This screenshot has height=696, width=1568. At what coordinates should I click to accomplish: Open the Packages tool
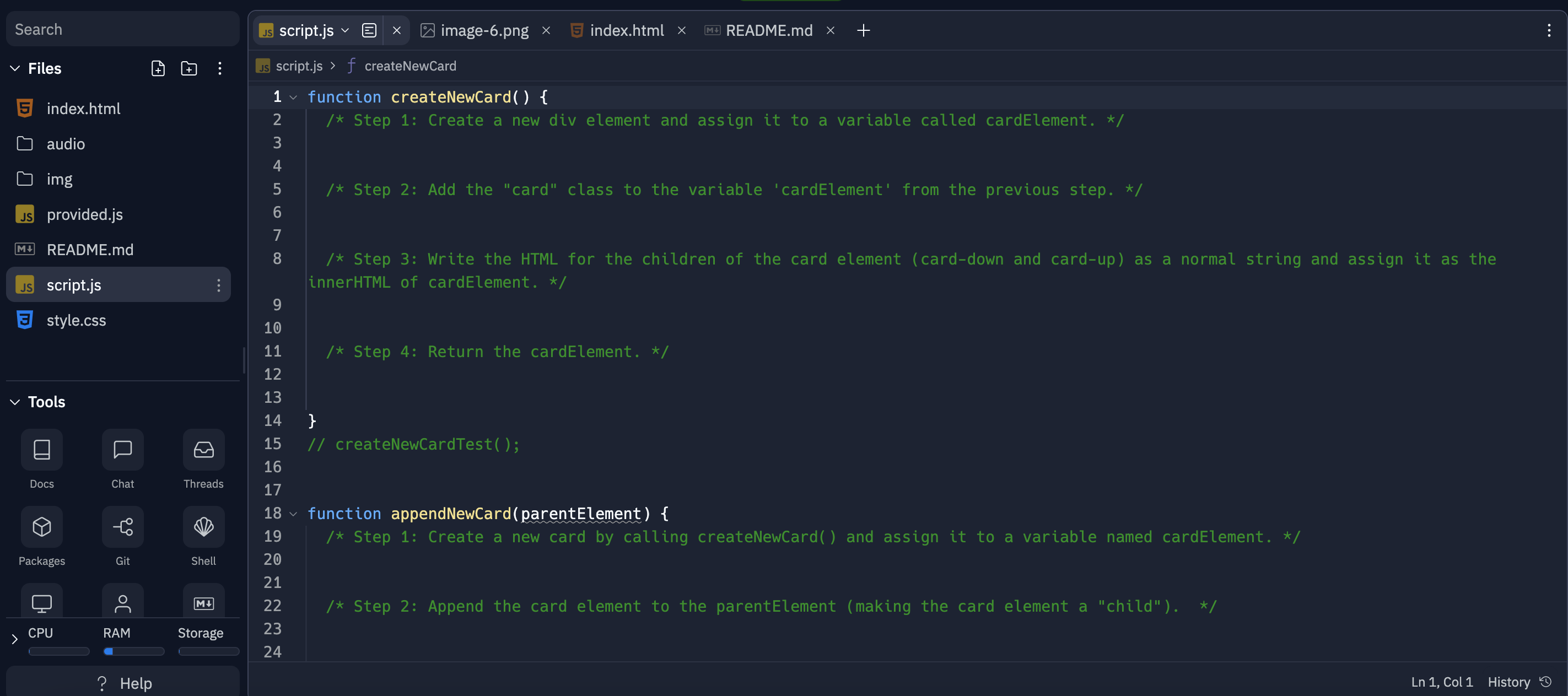click(x=41, y=527)
